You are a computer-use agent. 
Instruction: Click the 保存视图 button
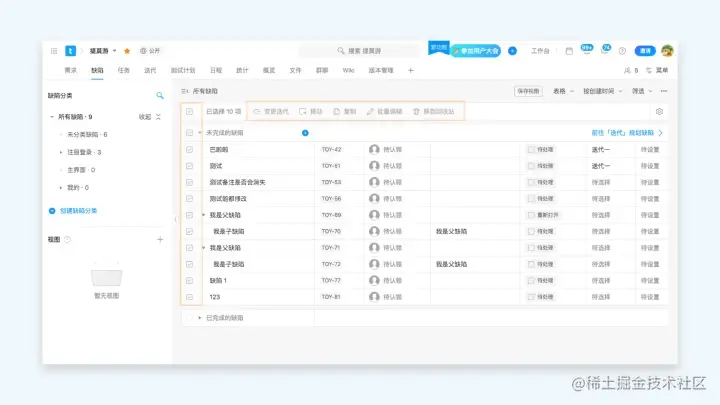point(528,91)
